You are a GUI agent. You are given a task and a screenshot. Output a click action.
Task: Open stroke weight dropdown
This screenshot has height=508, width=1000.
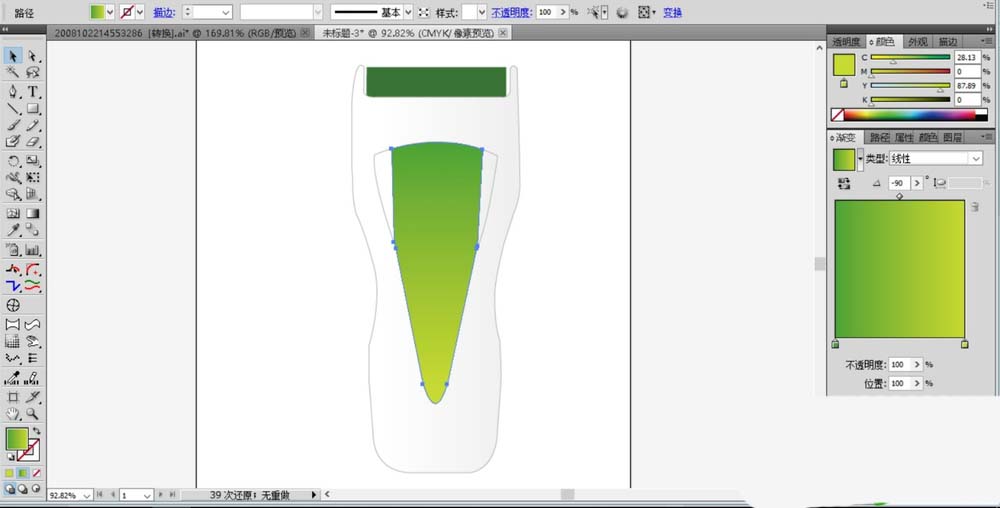tap(225, 12)
